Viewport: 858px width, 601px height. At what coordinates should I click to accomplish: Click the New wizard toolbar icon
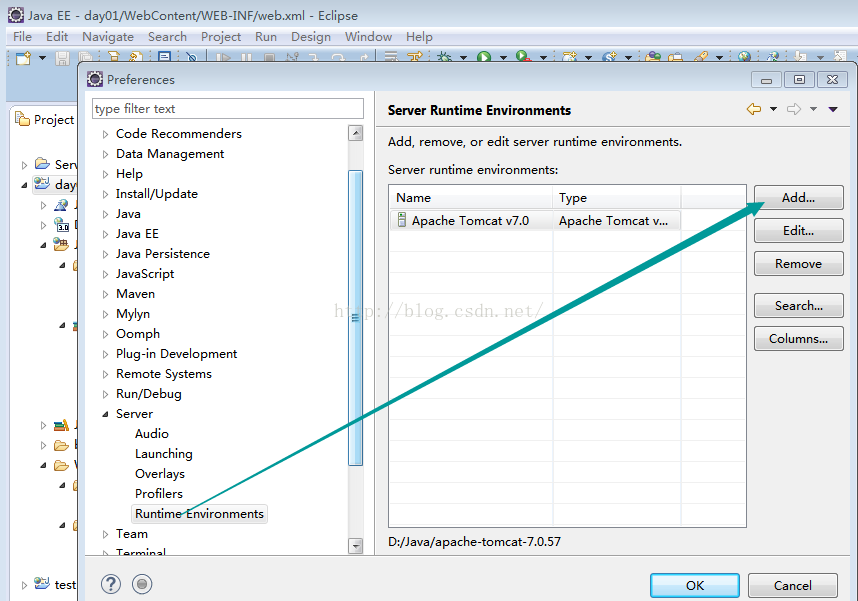pyautogui.click(x=23, y=57)
